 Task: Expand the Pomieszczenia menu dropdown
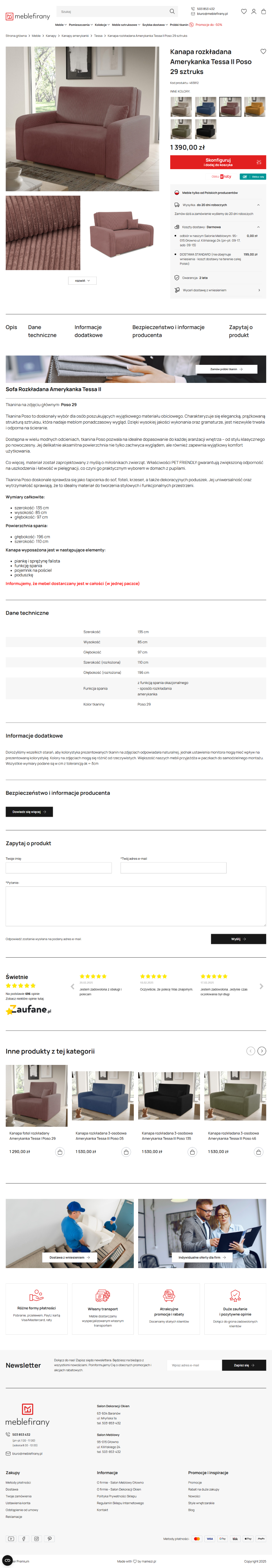pyautogui.click(x=80, y=25)
